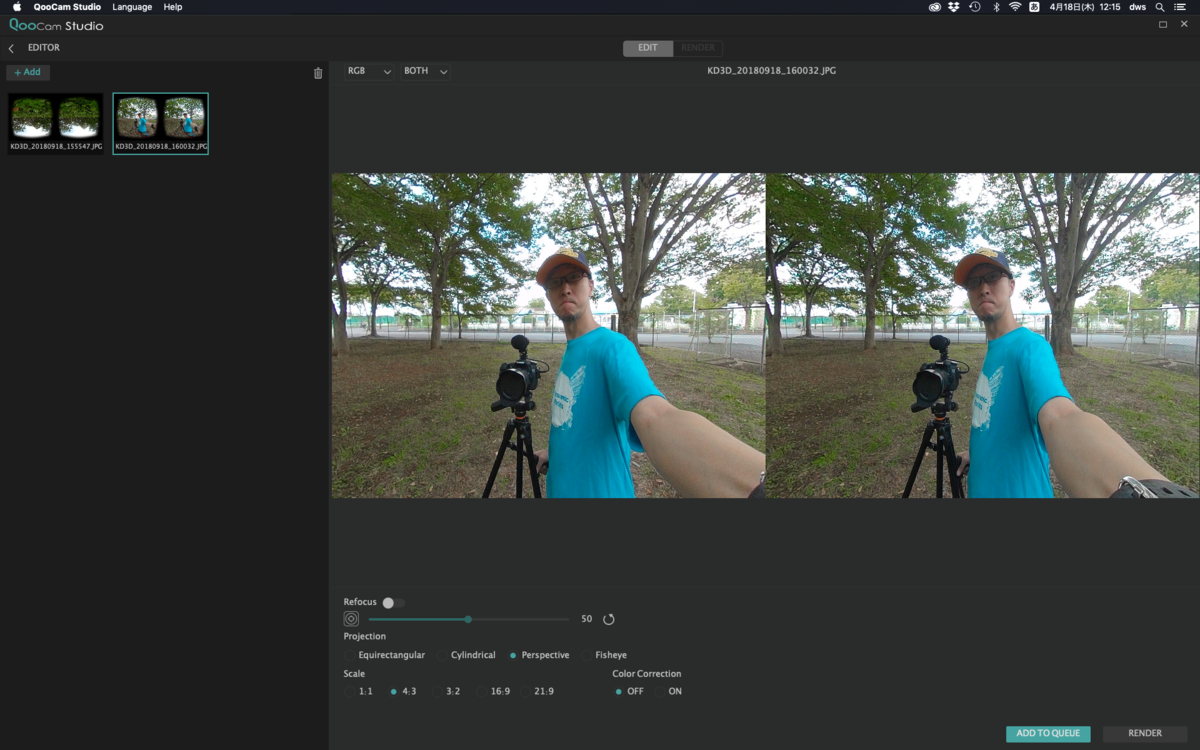Turn Color Correction OFF
This screenshot has width=1200, height=750.
click(x=630, y=691)
